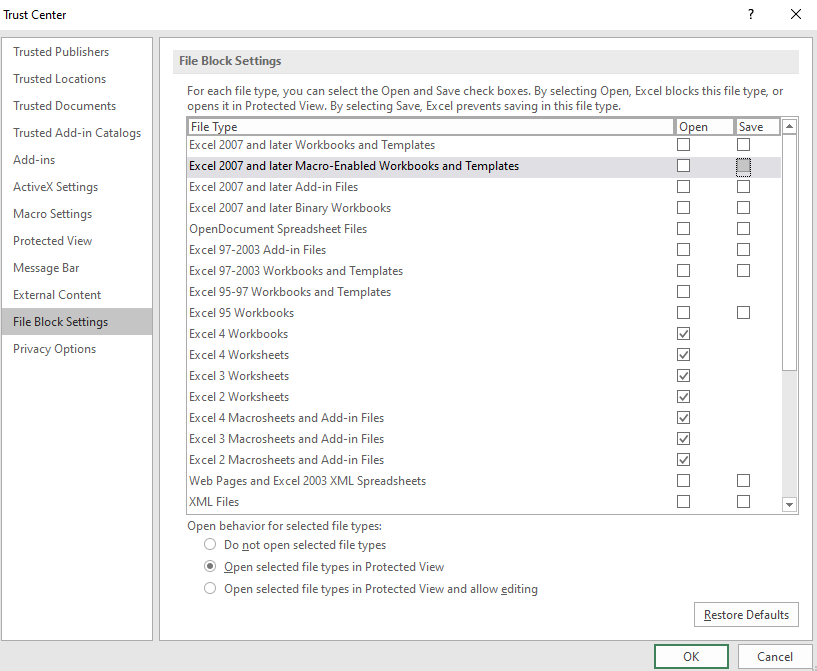Check Open for Excel 95-97 Workbooks and Templates
Screen dimensions: 817x671
683,292
